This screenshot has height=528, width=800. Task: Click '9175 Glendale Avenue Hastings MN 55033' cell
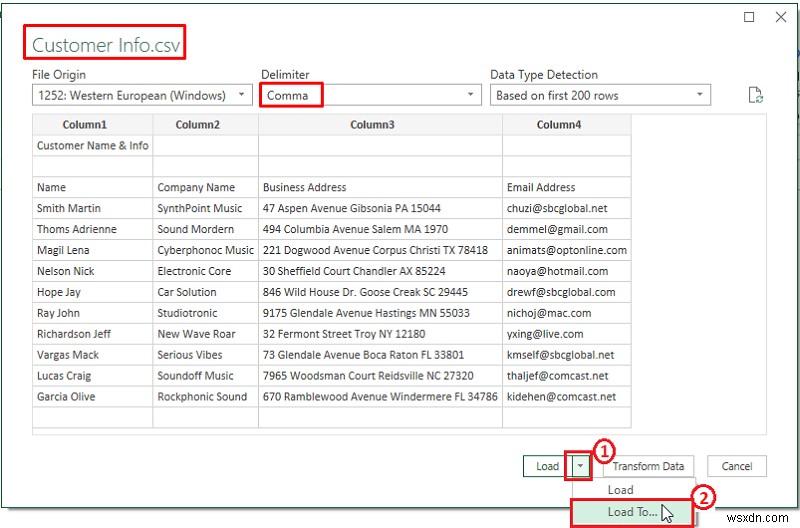point(381,313)
